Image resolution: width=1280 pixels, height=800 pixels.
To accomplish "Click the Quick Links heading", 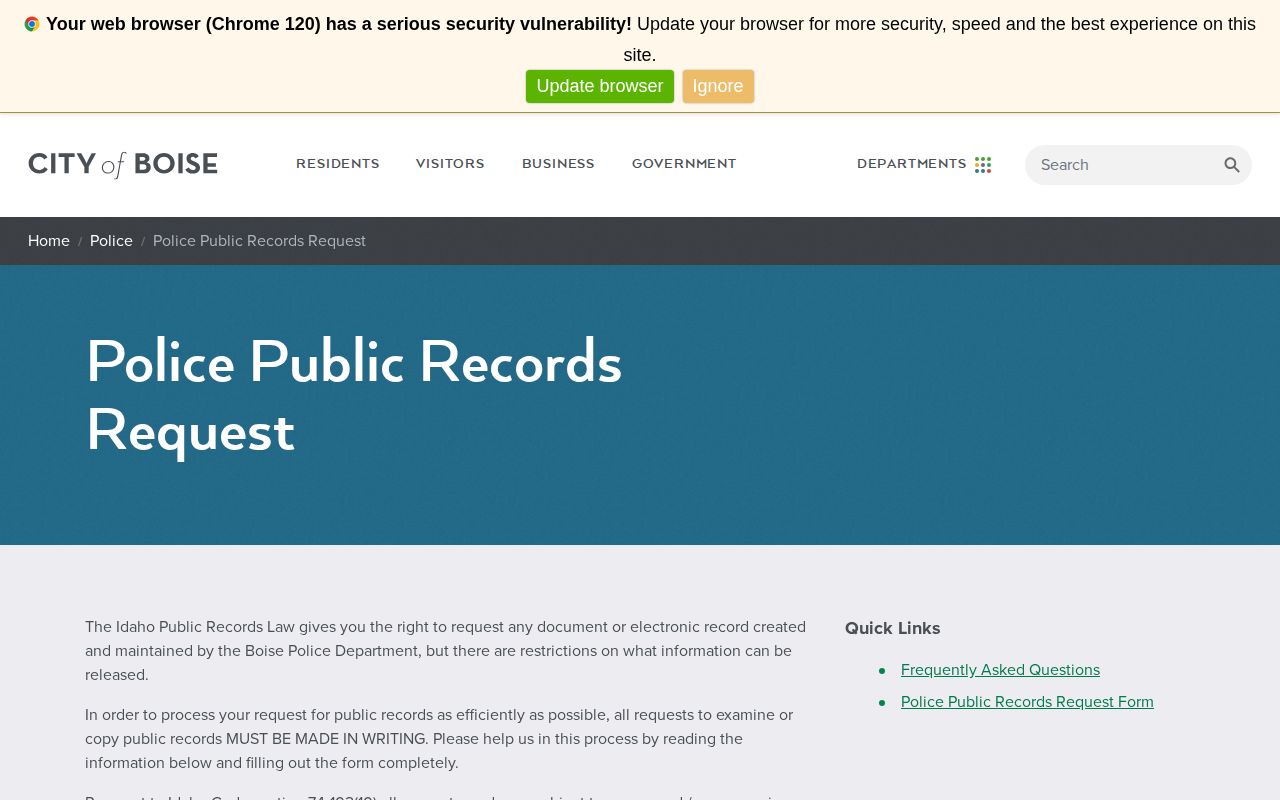I will [x=893, y=628].
